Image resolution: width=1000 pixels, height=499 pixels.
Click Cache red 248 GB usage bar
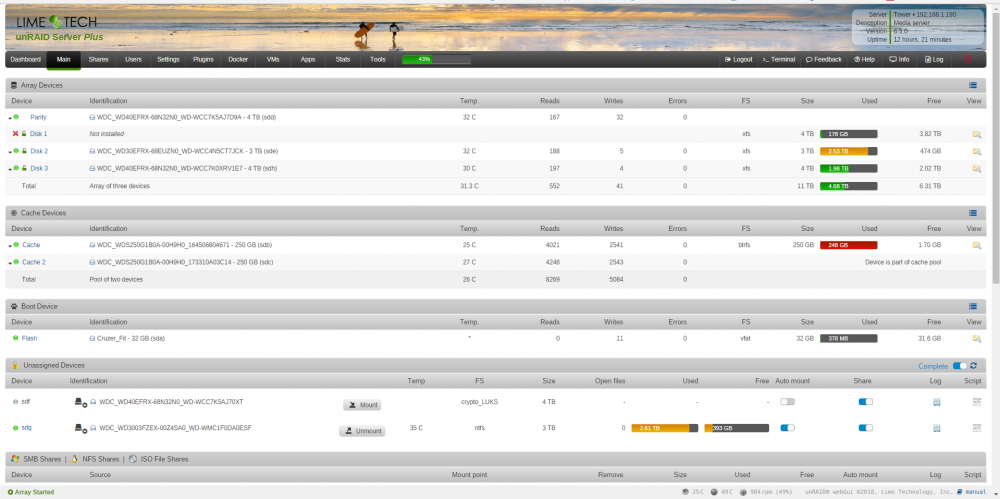coord(848,245)
